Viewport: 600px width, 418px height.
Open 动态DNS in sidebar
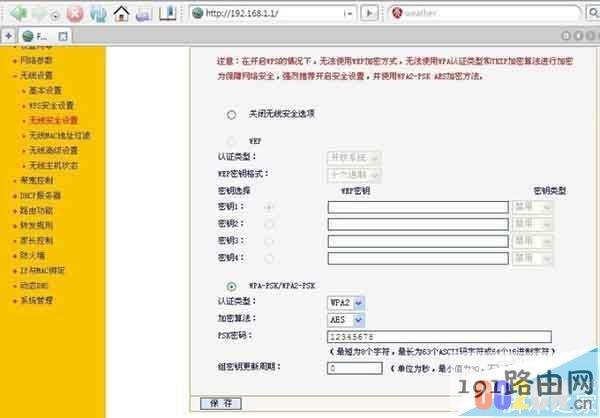click(x=34, y=285)
